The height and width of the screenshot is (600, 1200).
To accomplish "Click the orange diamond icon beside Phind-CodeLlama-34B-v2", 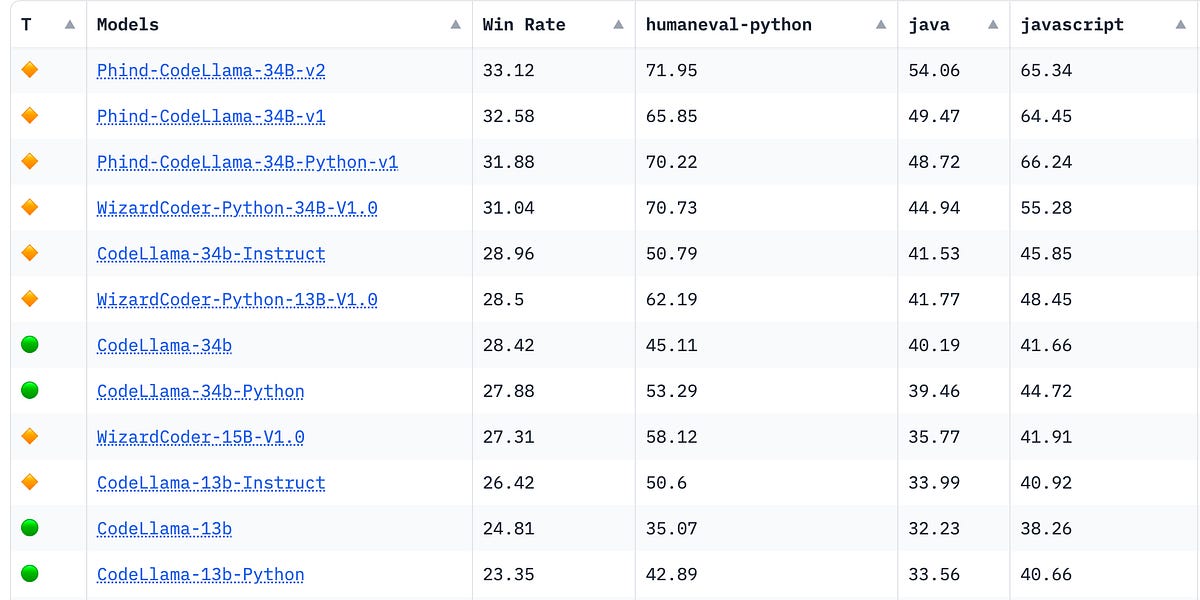I will (x=30, y=70).
